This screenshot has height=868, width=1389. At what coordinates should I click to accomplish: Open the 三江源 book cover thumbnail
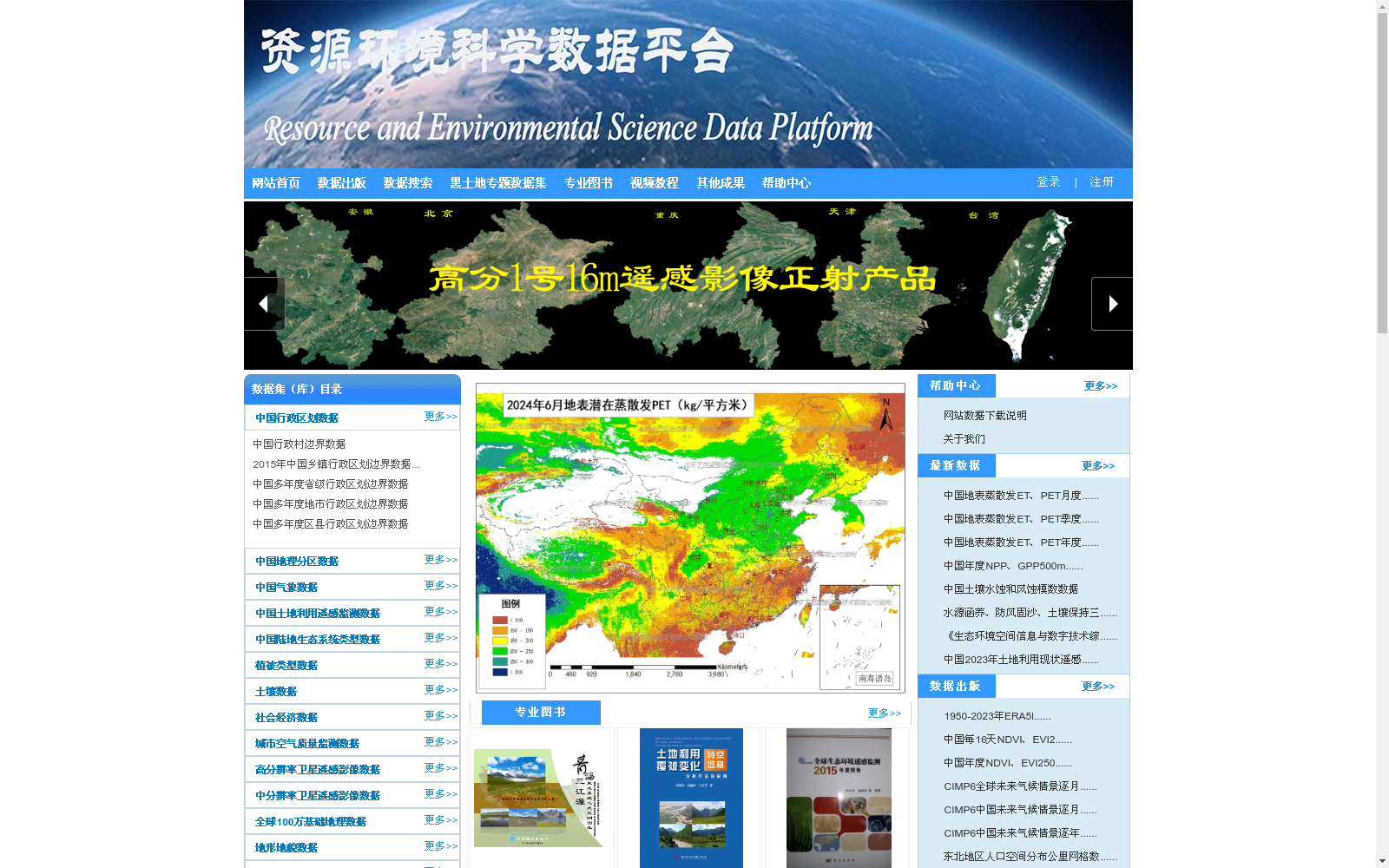pos(540,799)
